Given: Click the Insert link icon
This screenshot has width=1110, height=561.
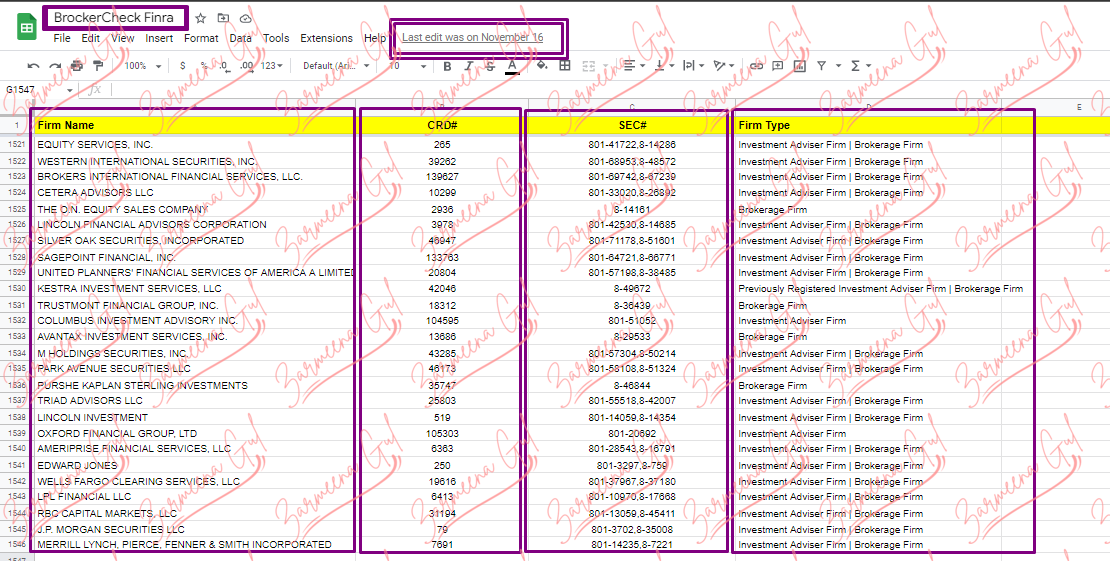Looking at the screenshot, I should coord(756,66).
